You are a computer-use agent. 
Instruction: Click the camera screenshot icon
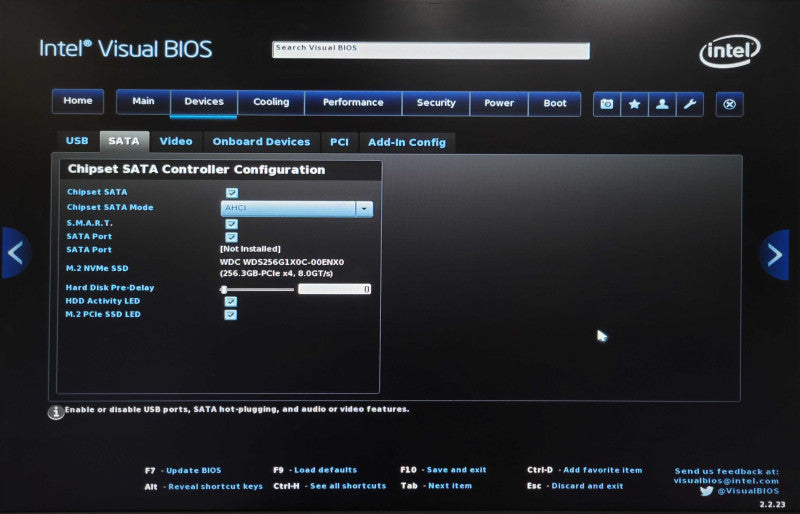point(607,104)
